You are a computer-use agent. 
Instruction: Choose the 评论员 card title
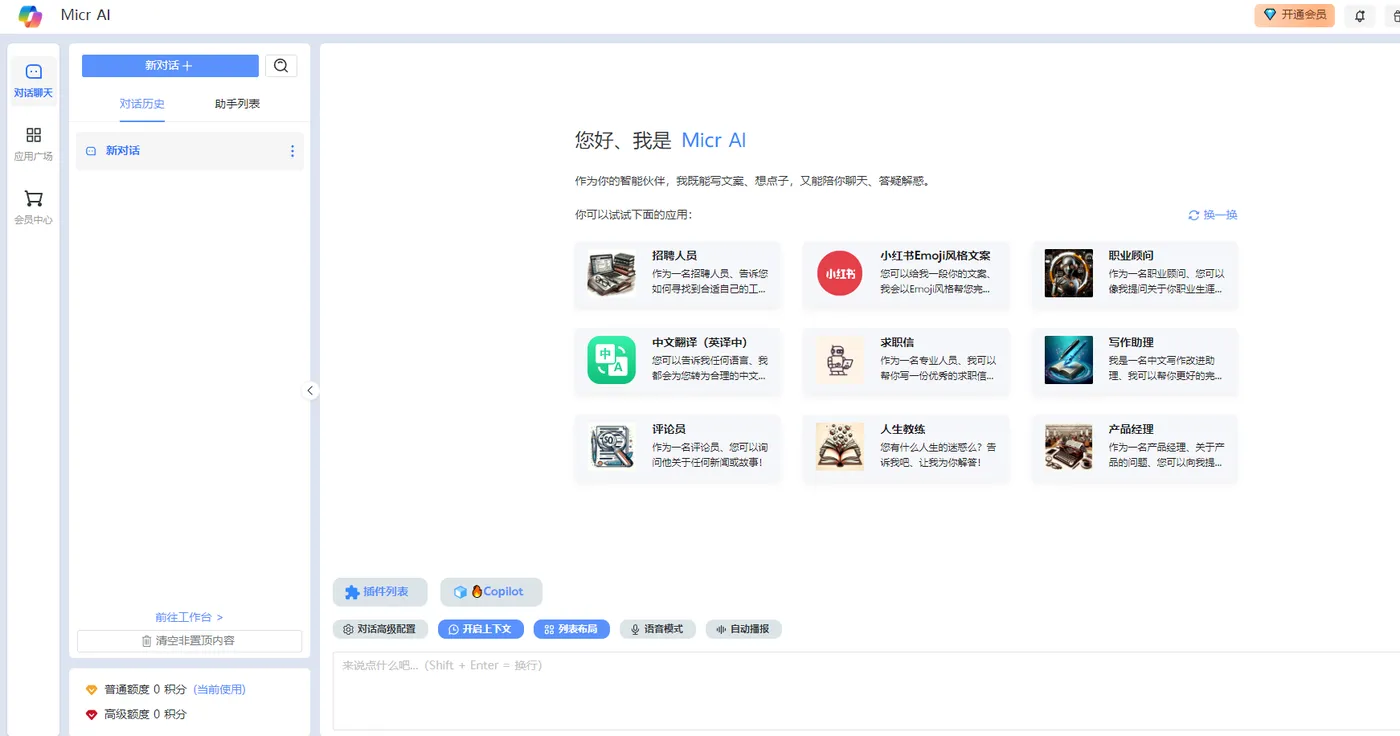click(669, 429)
